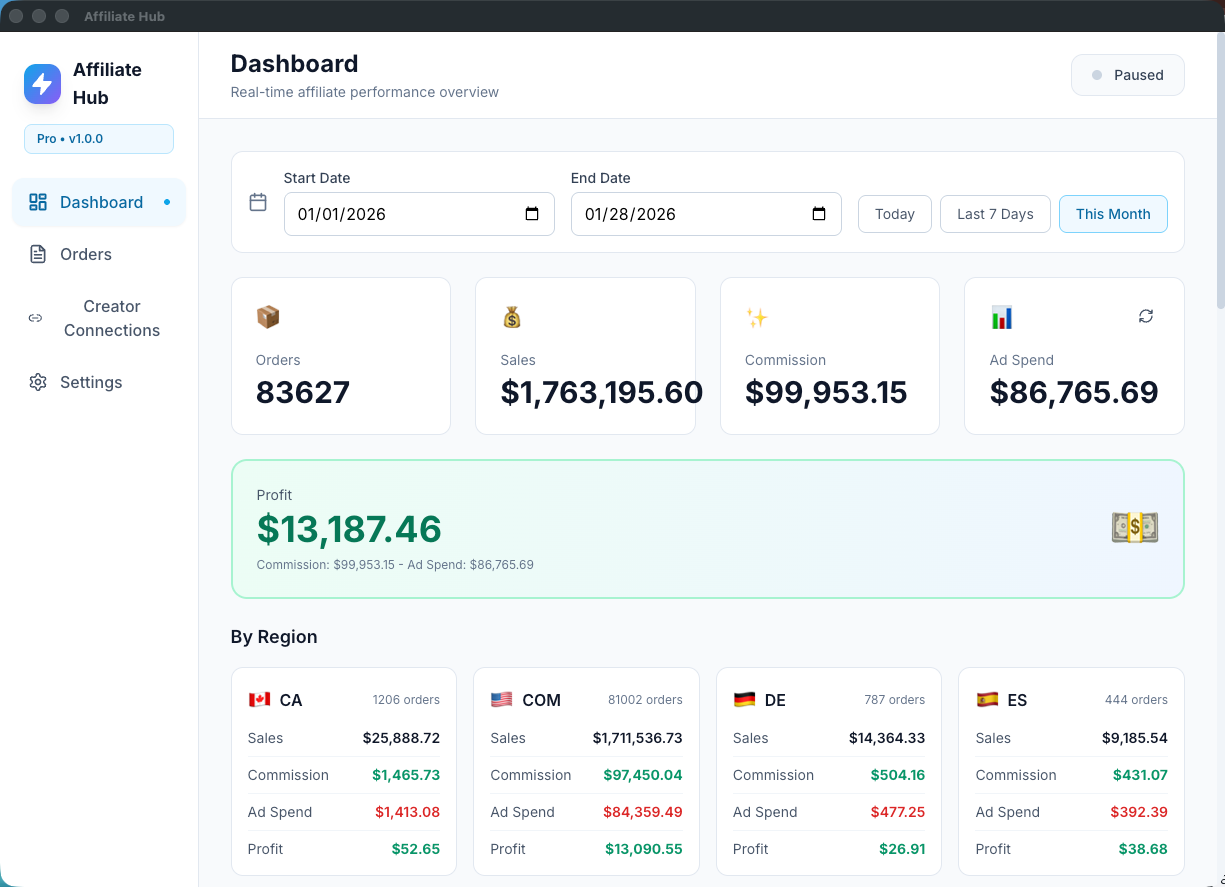Image resolution: width=1225 pixels, height=887 pixels.
Task: Click the money bag icon on Sales card
Action: click(512, 317)
